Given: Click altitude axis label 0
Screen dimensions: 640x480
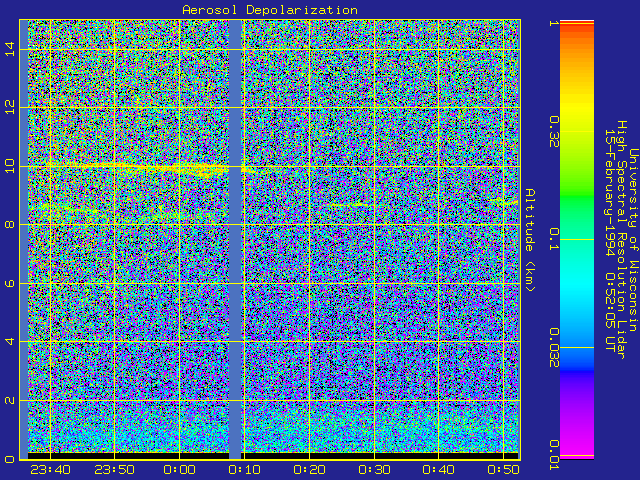Looking at the screenshot, I should pyautogui.click(x=9, y=459).
